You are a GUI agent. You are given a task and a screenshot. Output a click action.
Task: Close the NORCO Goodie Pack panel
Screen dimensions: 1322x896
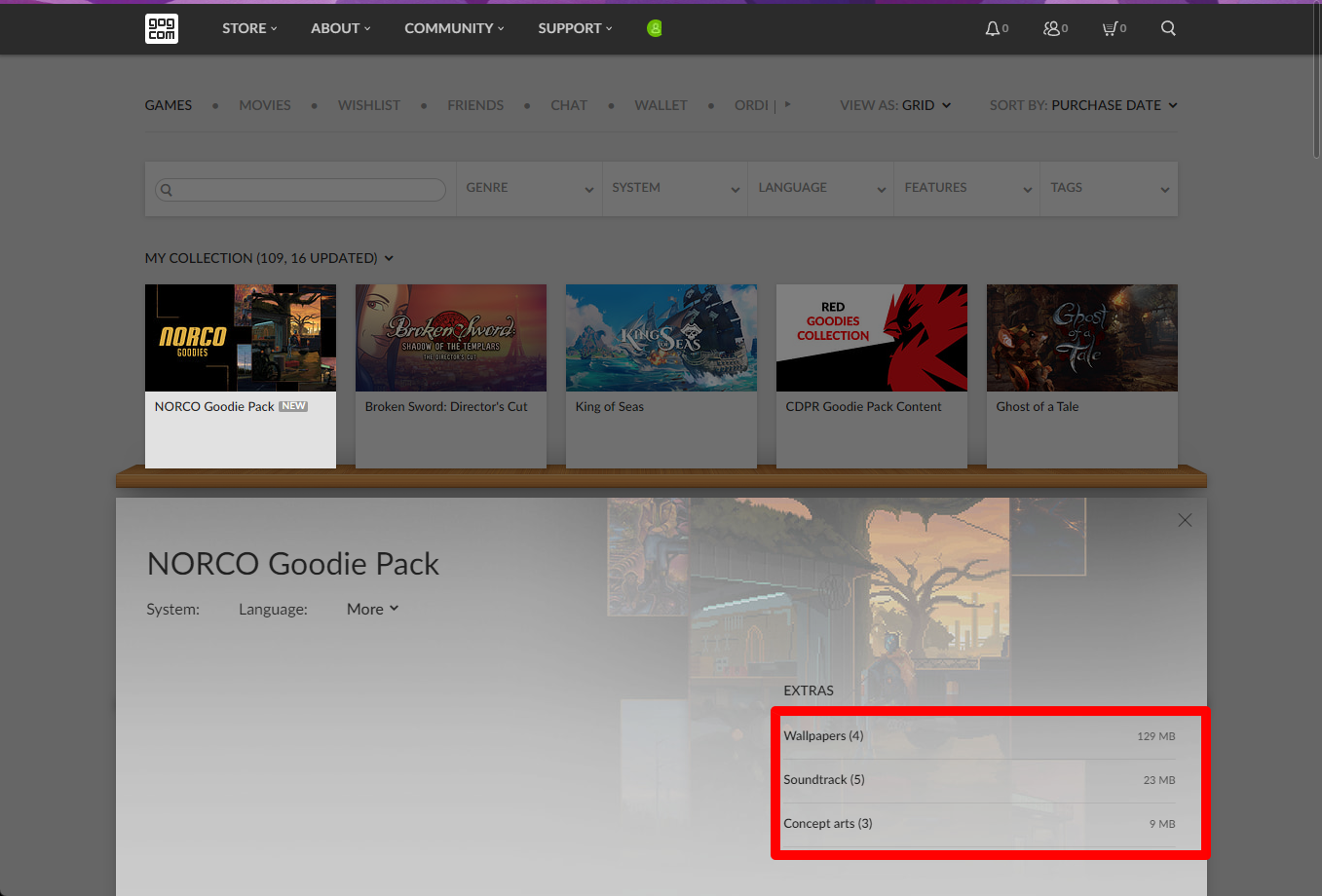click(1185, 520)
